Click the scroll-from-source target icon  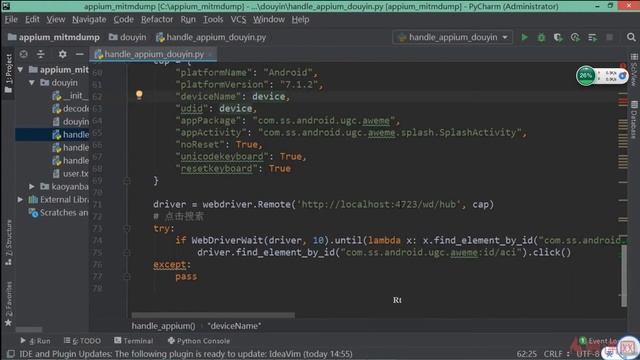point(24,54)
